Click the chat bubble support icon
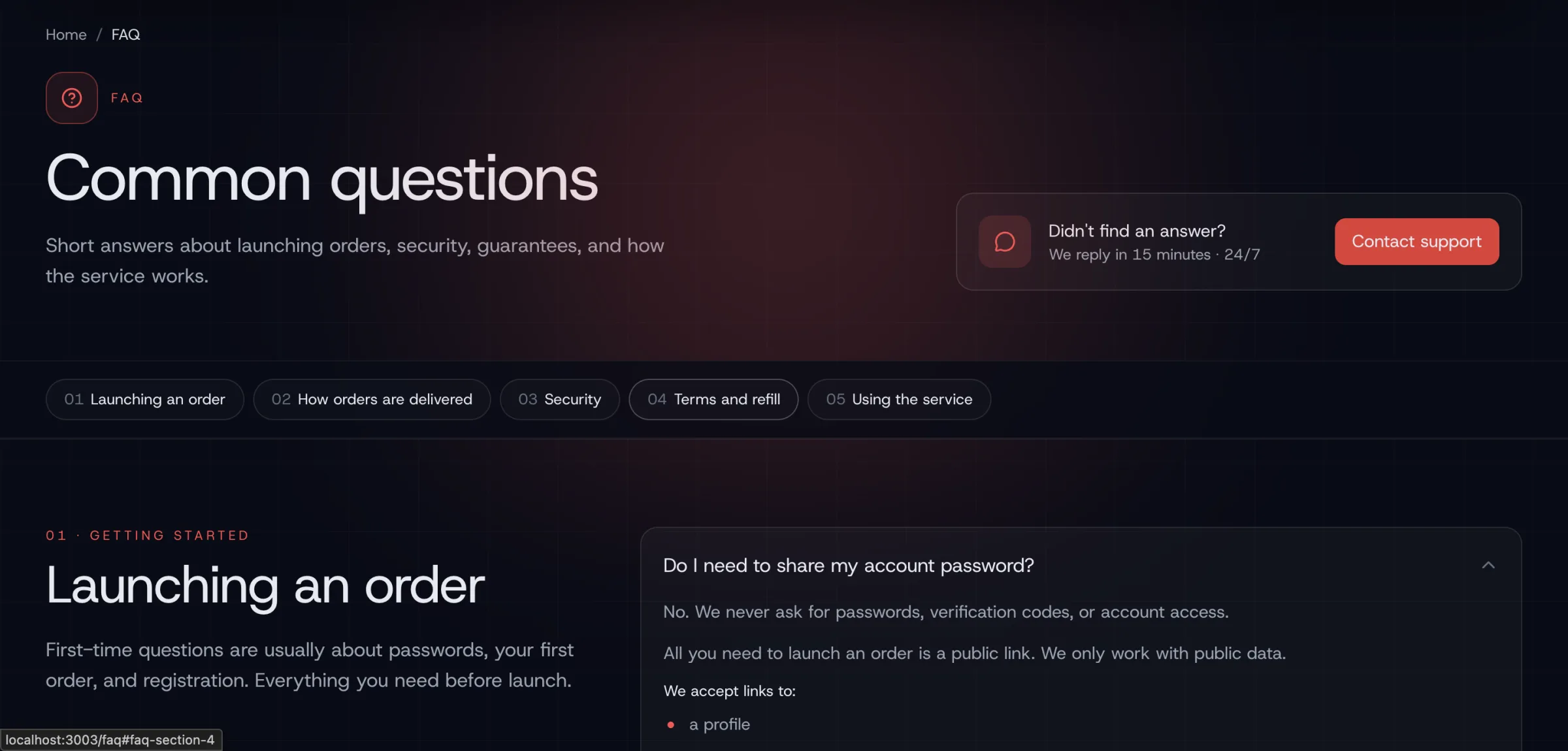This screenshot has height=751, width=1568. 1004,242
